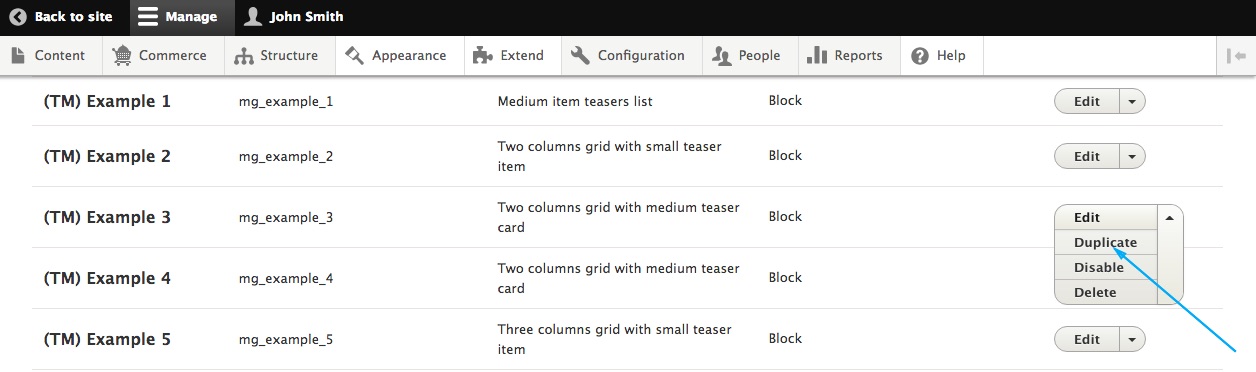Open the Reports menu item
This screenshot has width=1256, height=372.
[846, 56]
